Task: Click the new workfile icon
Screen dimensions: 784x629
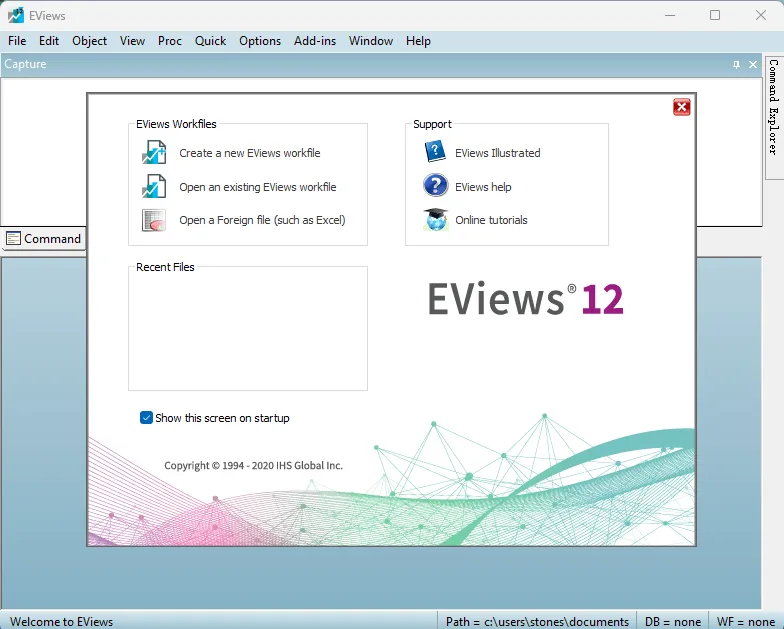Action: [x=154, y=152]
